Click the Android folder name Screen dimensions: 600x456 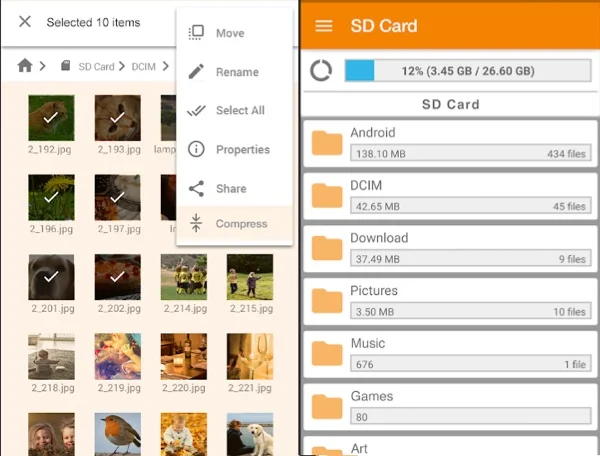(373, 133)
